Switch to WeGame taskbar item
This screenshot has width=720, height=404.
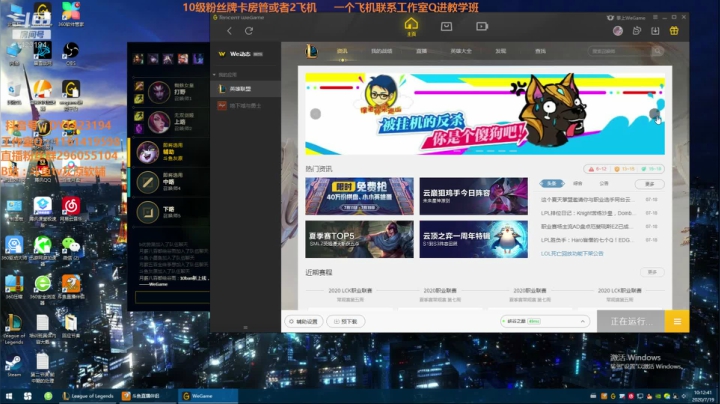(x=209, y=396)
